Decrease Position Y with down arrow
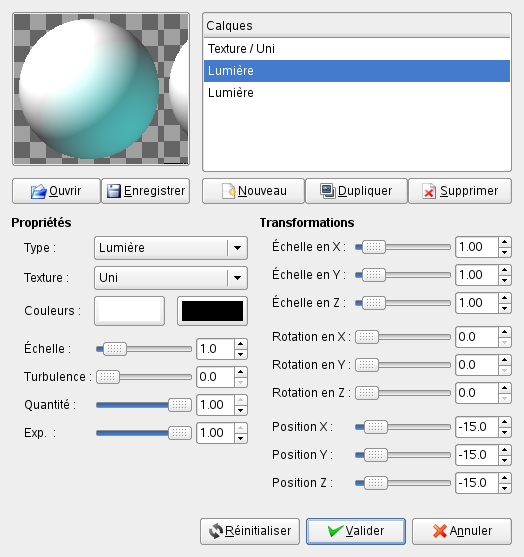524x557 pixels. point(505,460)
